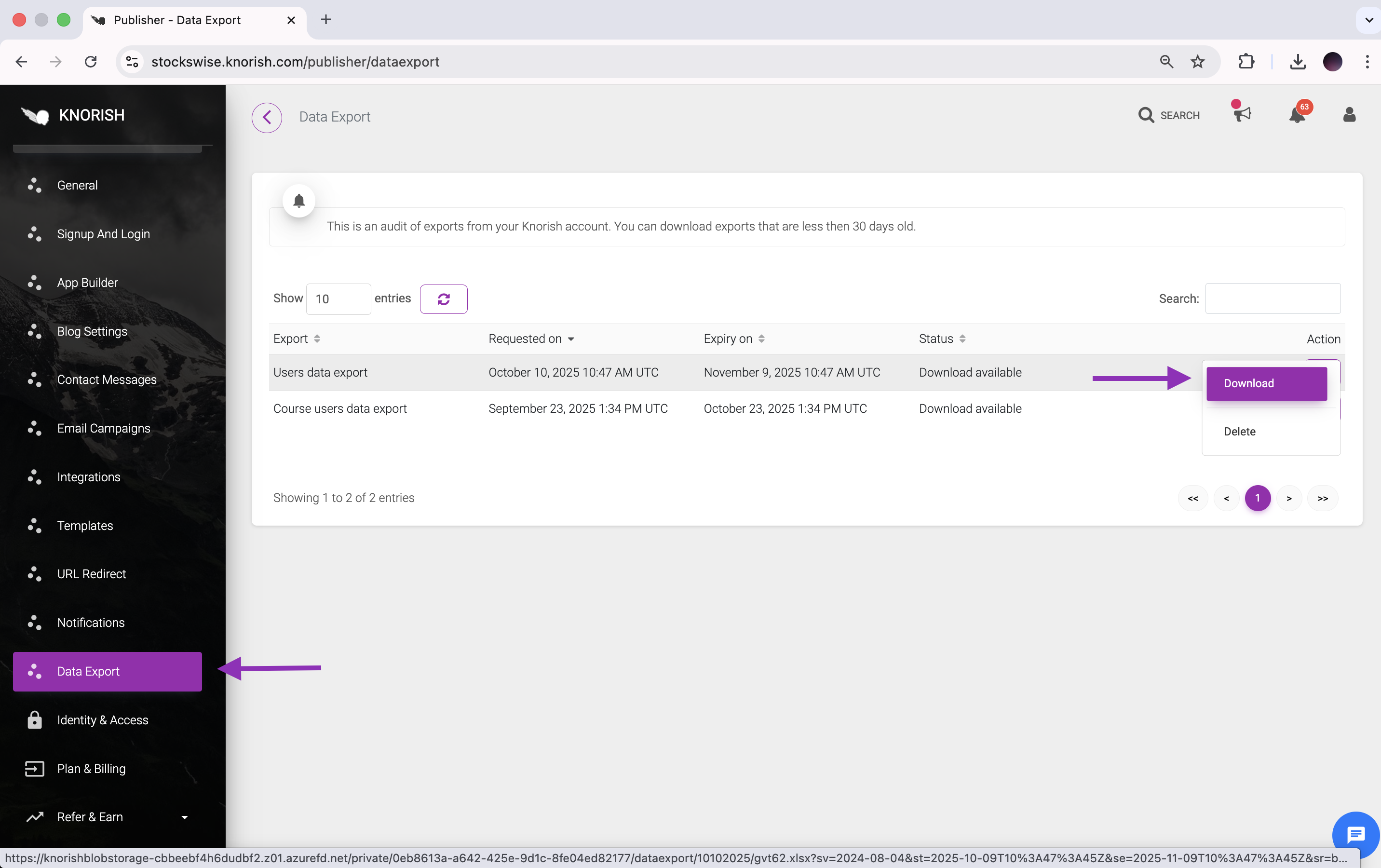Open the user profile icon in header

pyautogui.click(x=1349, y=115)
